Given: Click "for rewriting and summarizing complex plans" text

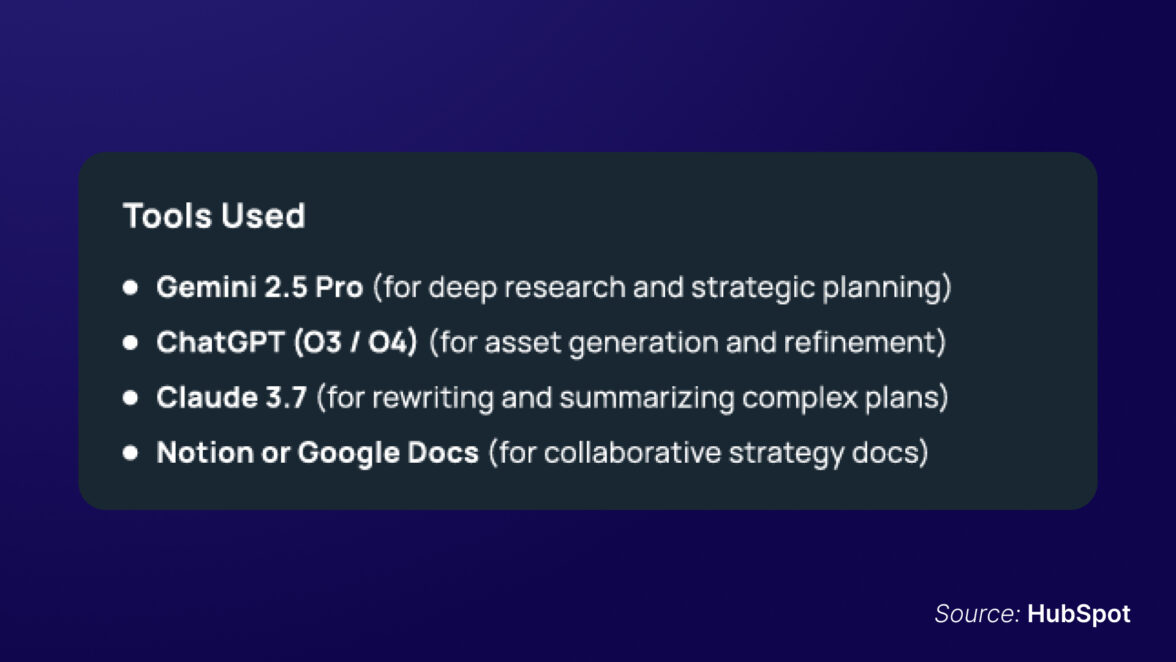Looking at the screenshot, I should pyautogui.click(x=632, y=398).
